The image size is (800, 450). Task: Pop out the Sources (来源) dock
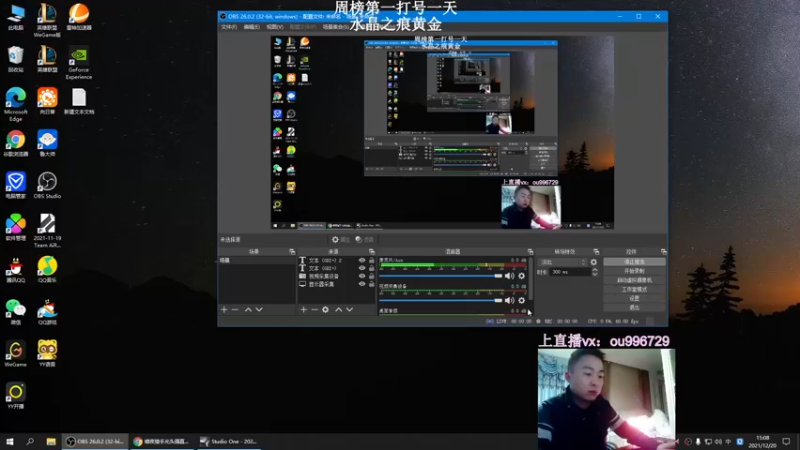pos(371,252)
